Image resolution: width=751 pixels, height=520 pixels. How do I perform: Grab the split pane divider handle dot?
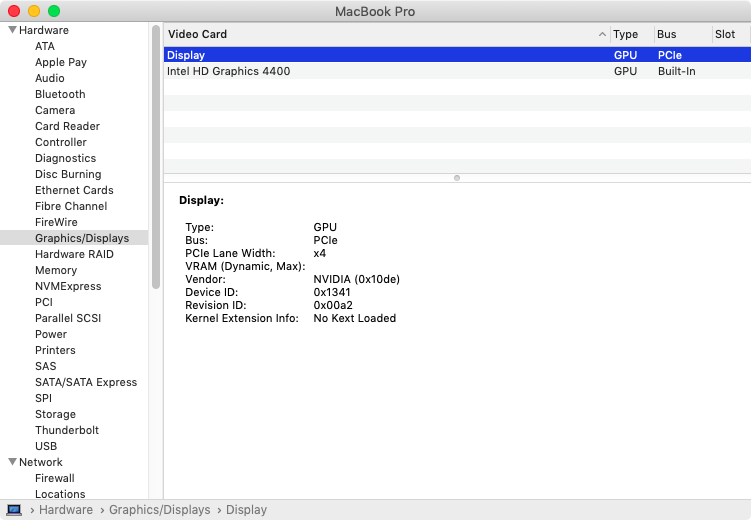457,178
